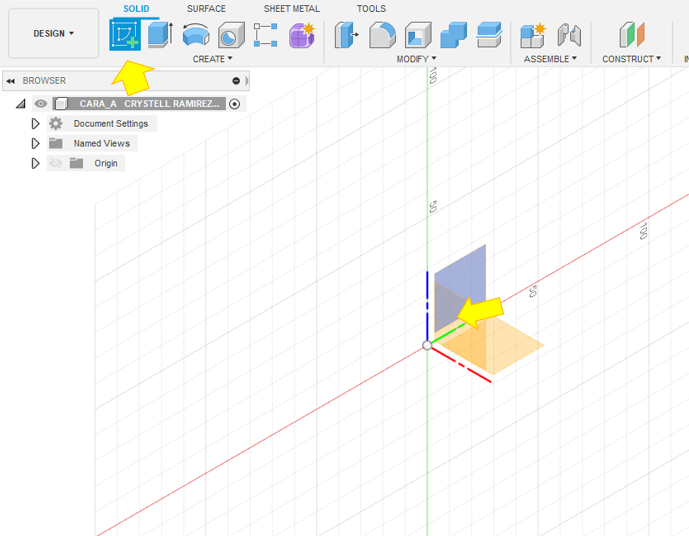Switch to the TOOLS tab

point(371,9)
